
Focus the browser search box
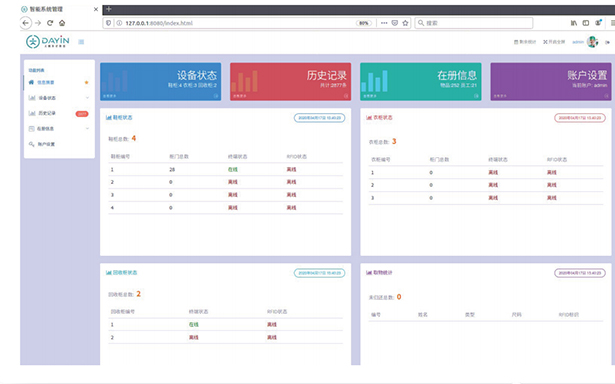(x=474, y=23)
